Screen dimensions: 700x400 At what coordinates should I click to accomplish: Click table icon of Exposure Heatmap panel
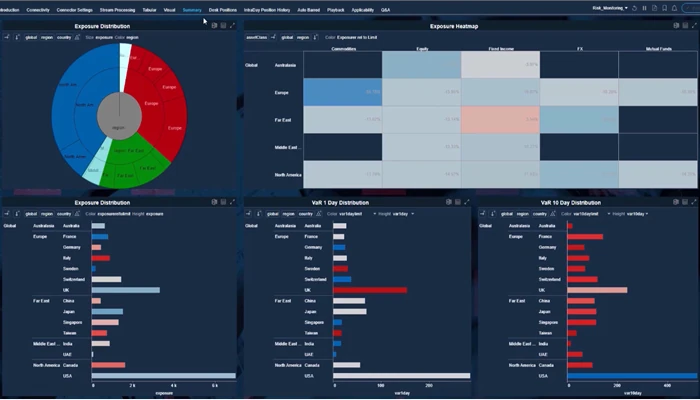tap(685, 26)
